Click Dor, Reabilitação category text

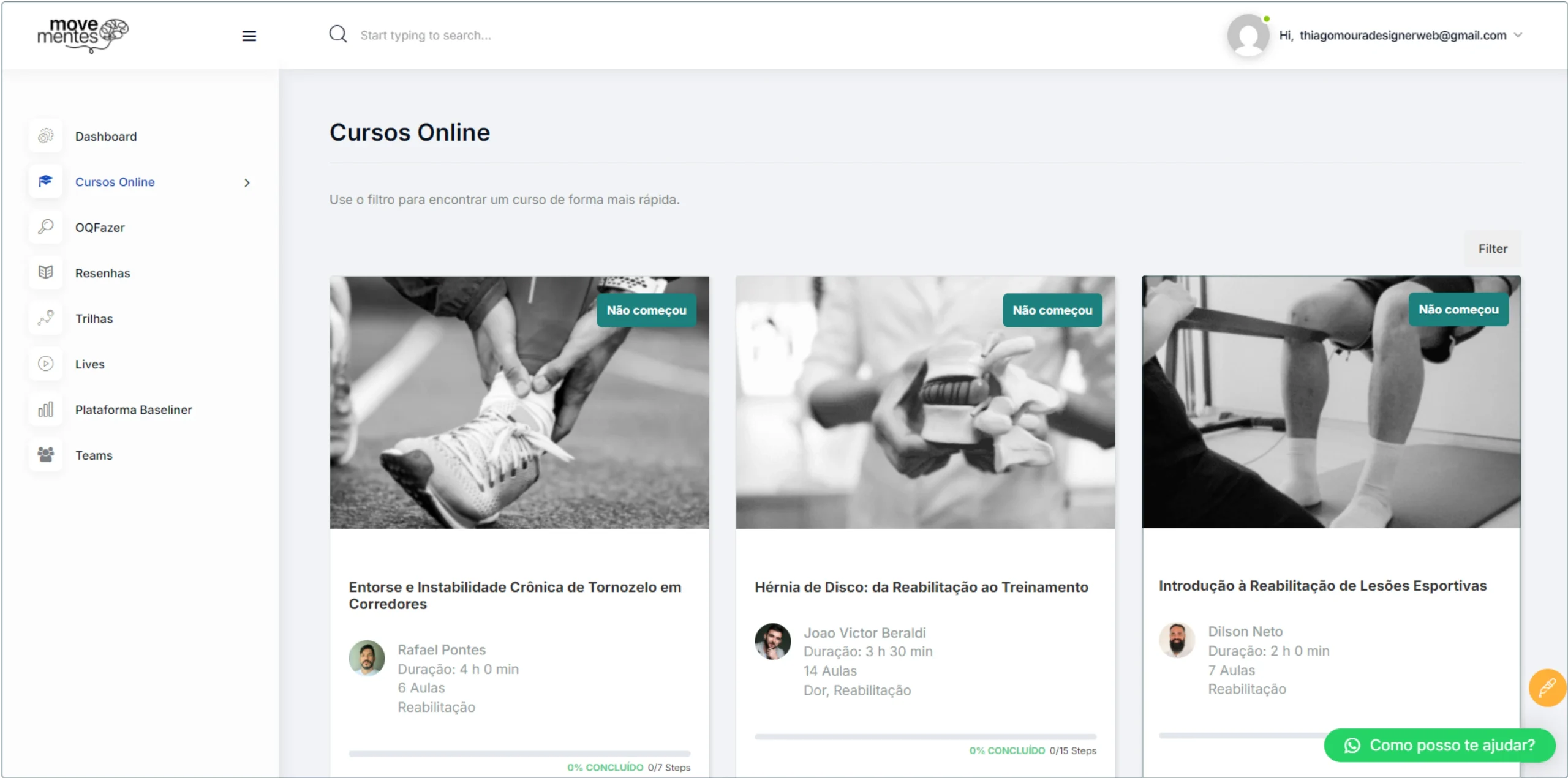[857, 690]
